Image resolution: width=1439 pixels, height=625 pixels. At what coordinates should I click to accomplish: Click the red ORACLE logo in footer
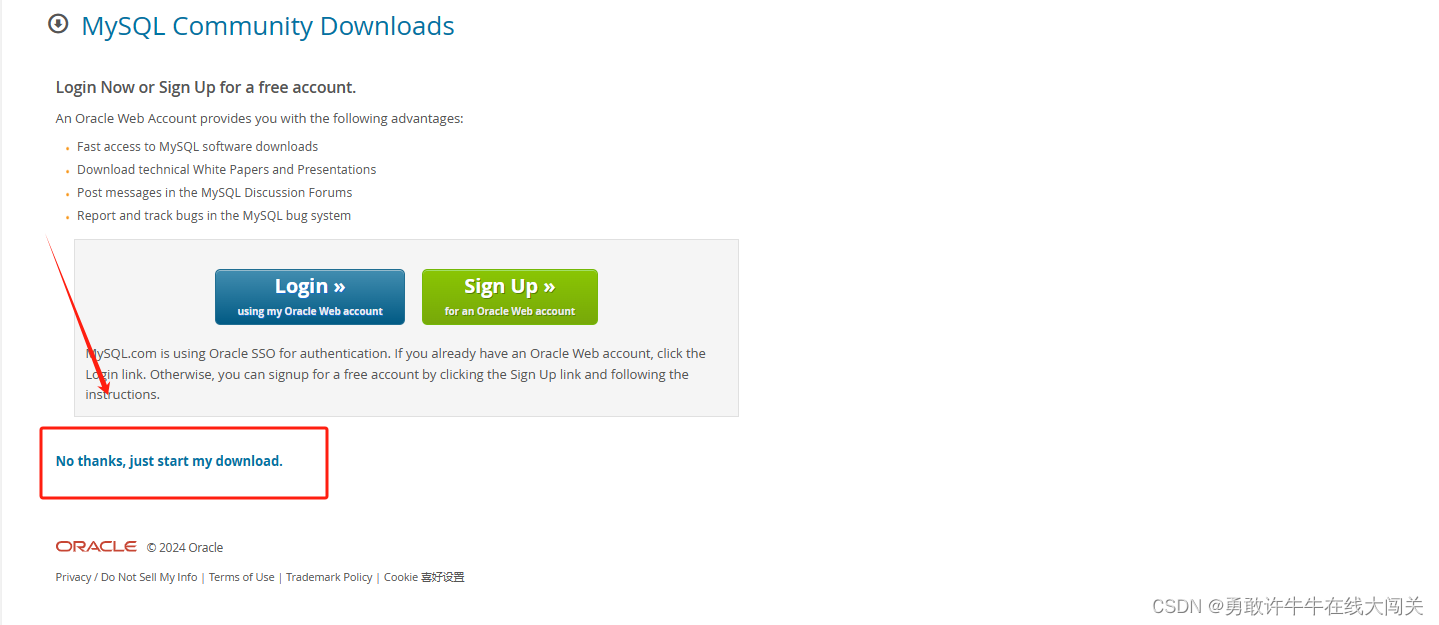click(96, 547)
